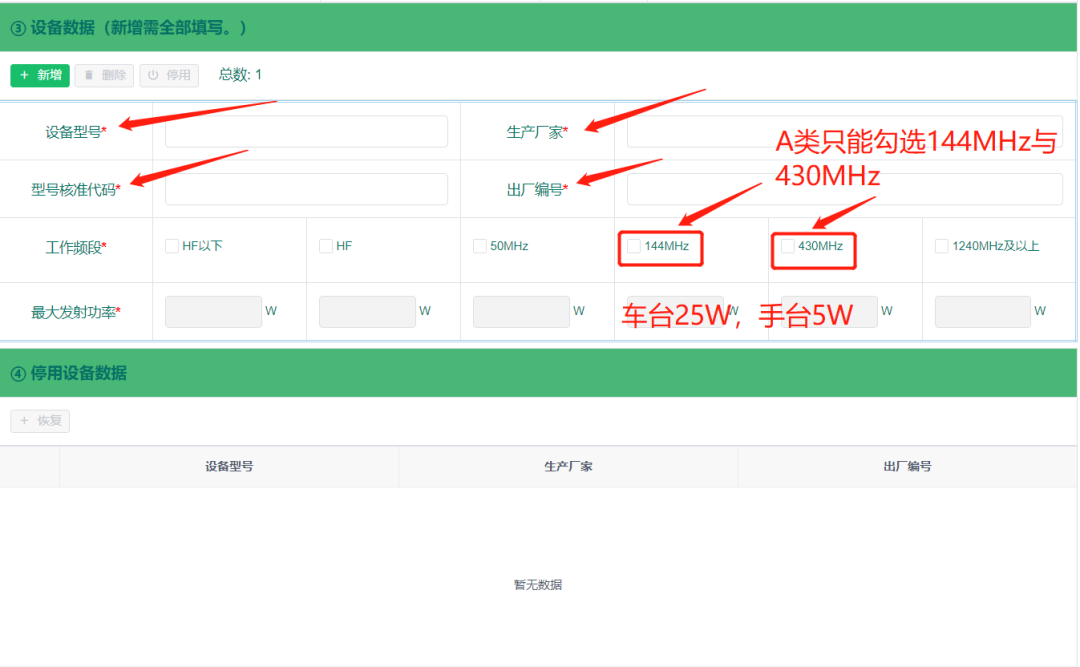Click the 生产厂家 table column header
The image size is (1080, 667).
(568, 466)
